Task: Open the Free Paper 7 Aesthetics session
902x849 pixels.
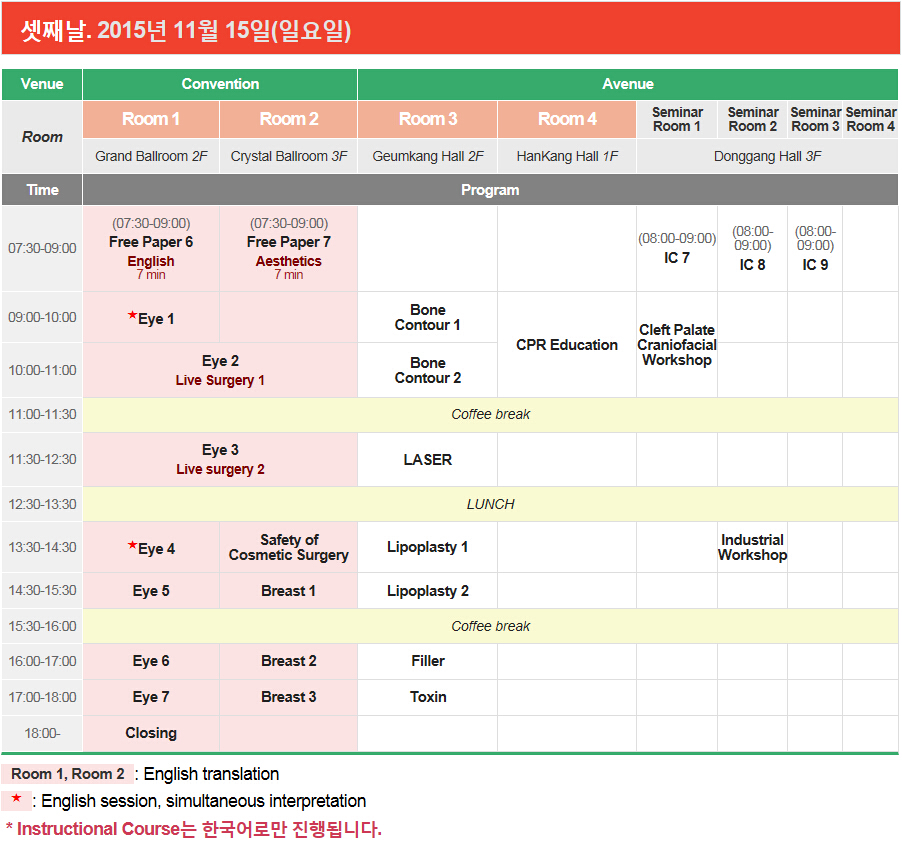Action: pos(288,248)
